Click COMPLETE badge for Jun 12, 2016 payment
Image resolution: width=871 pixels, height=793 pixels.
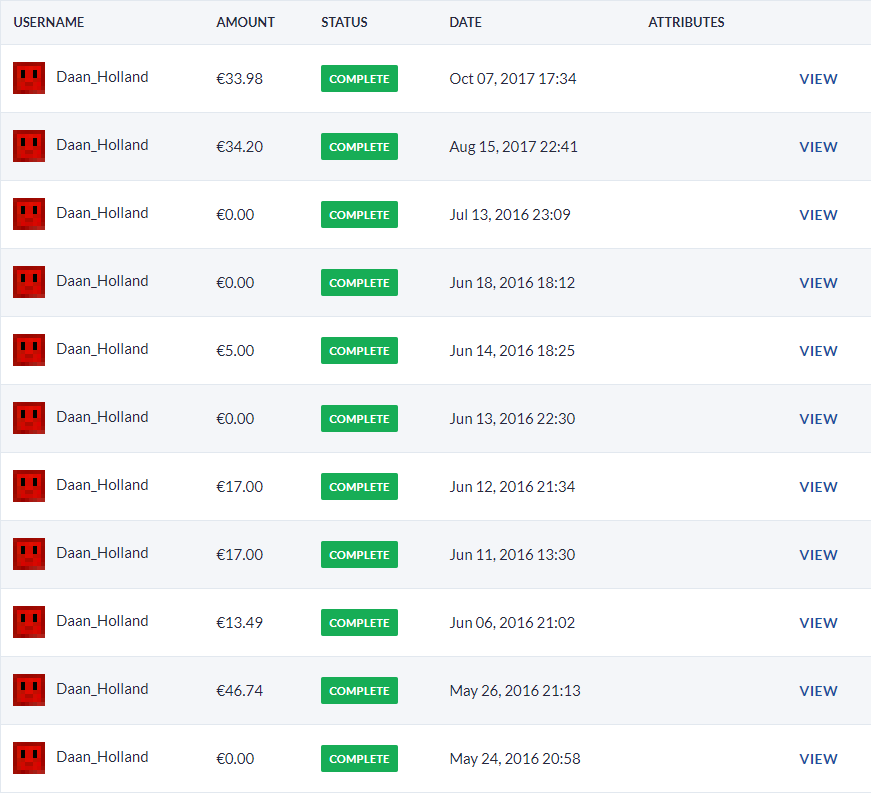click(x=359, y=487)
